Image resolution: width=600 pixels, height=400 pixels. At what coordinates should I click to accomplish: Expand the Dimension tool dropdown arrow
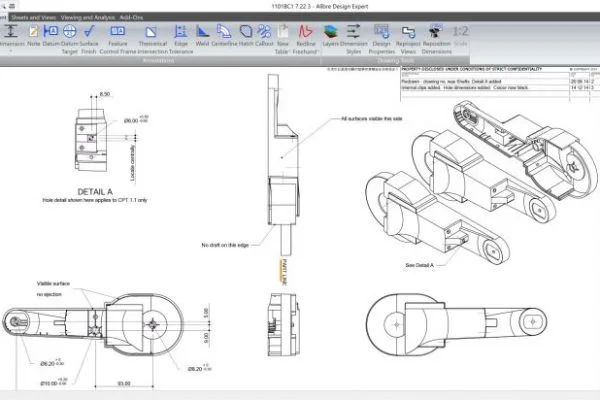[11, 51]
